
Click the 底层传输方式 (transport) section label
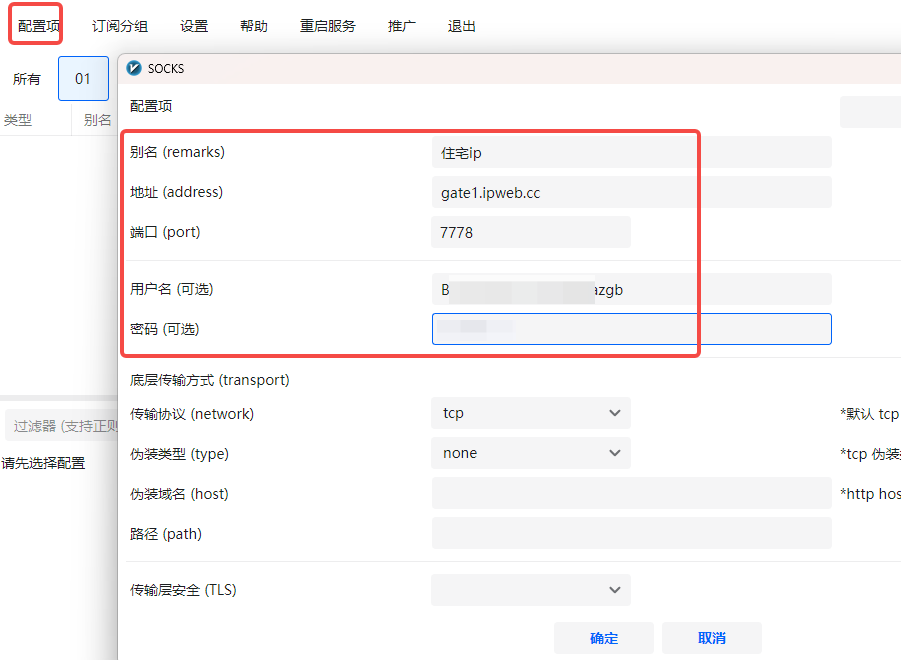210,380
